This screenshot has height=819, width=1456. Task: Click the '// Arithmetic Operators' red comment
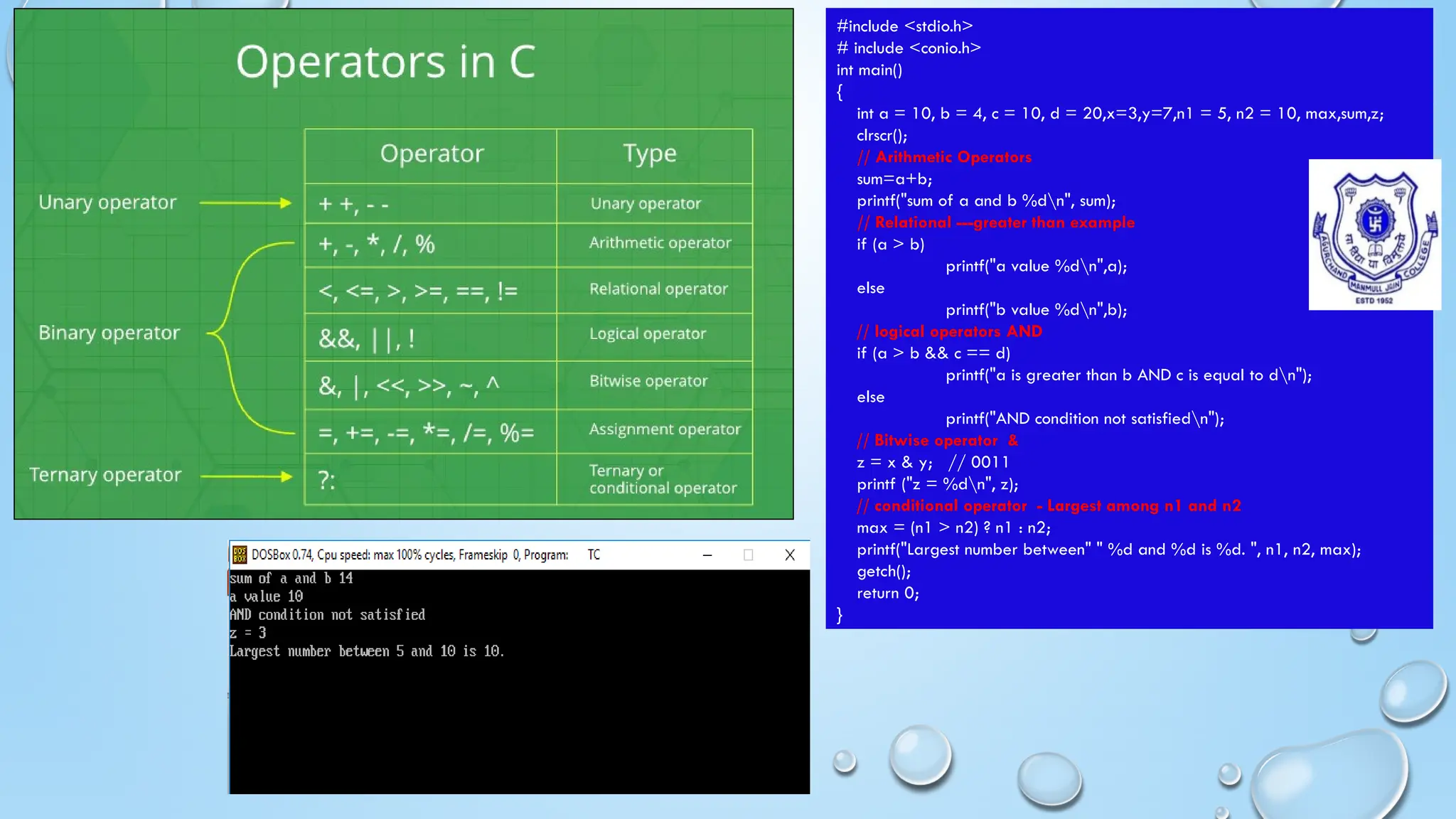944,157
